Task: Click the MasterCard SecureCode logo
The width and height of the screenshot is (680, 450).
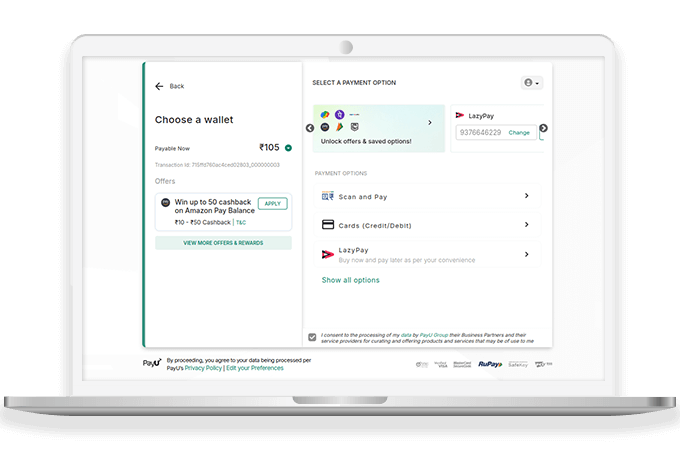Action: [462, 364]
